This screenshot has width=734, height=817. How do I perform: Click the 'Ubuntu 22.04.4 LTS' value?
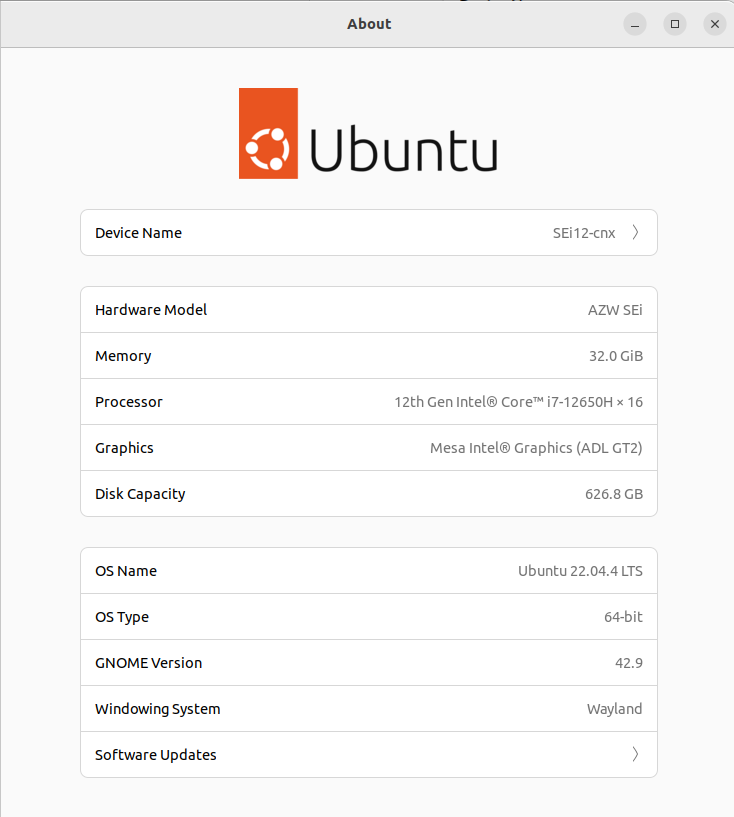pyautogui.click(x=580, y=571)
